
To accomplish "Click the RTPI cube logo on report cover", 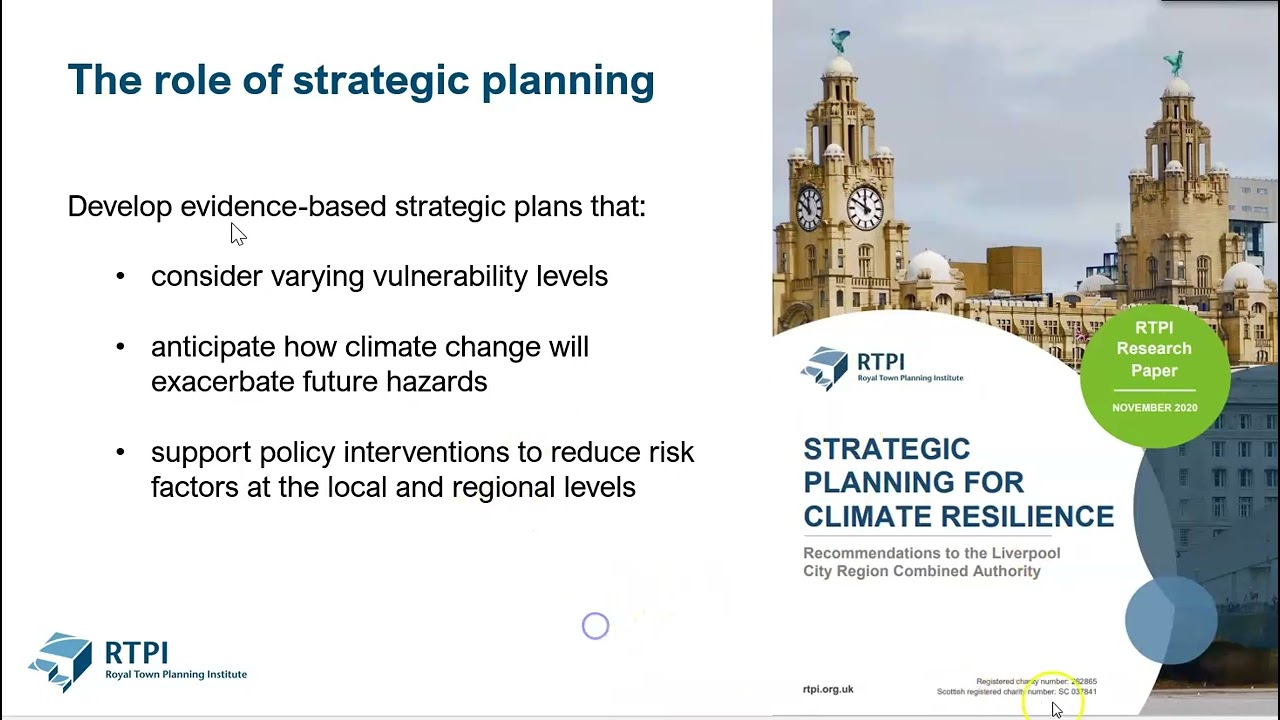I will (x=824, y=368).
